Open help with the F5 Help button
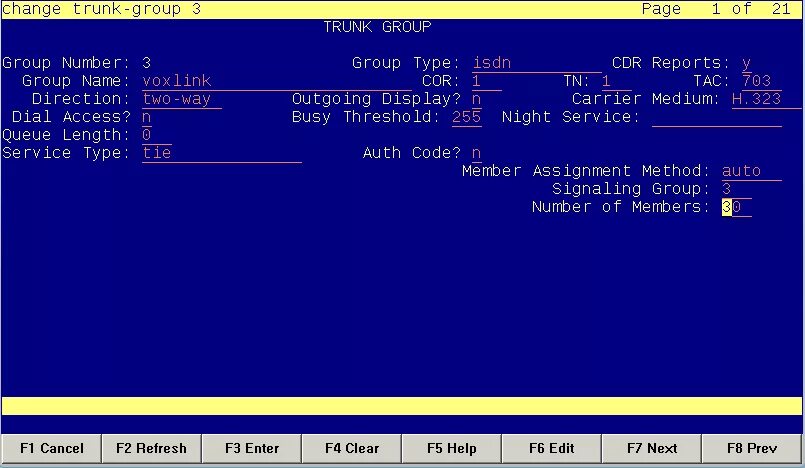805x468 pixels. [452, 448]
